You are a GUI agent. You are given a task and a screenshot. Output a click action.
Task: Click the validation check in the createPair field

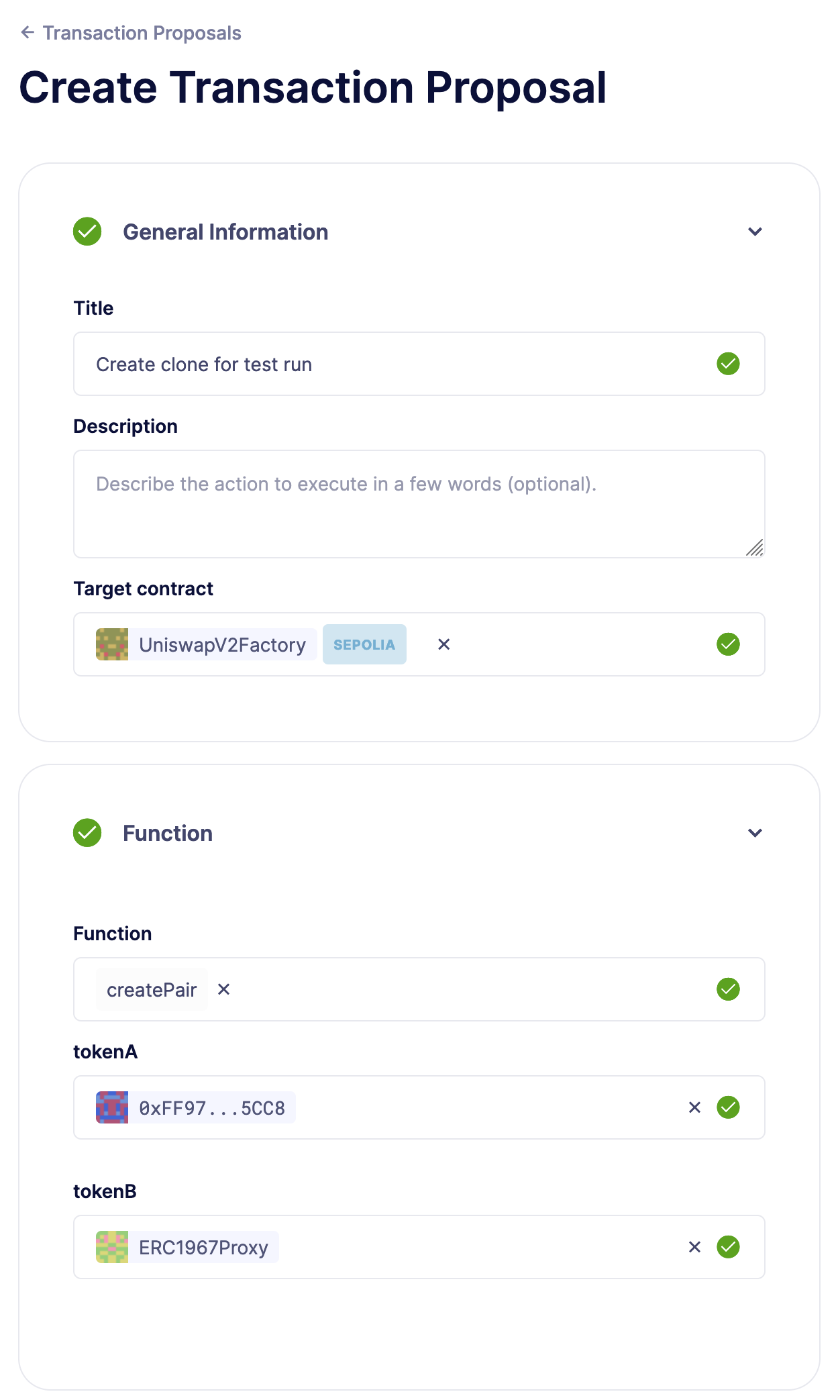point(728,989)
